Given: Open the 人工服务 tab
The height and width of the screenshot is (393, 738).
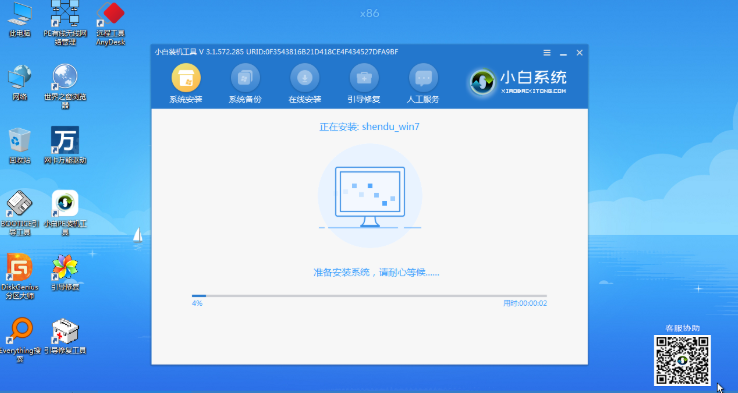Looking at the screenshot, I should 423,84.
